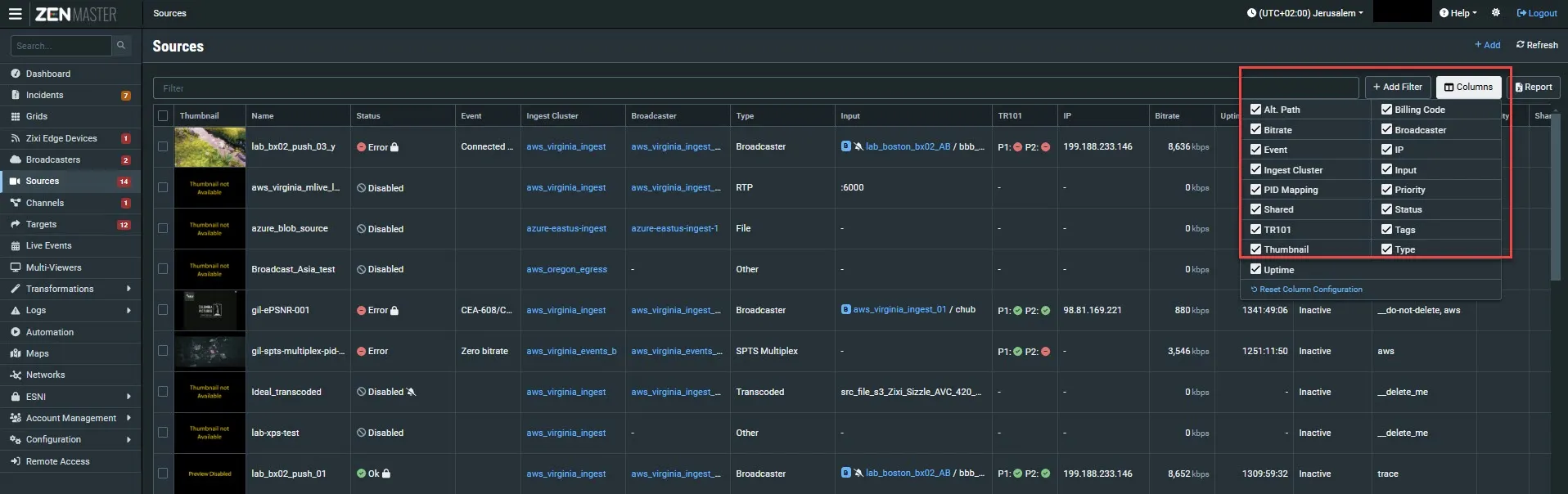Click the Logout link
Image resolution: width=1568 pixels, height=494 pixels.
[1537, 13]
